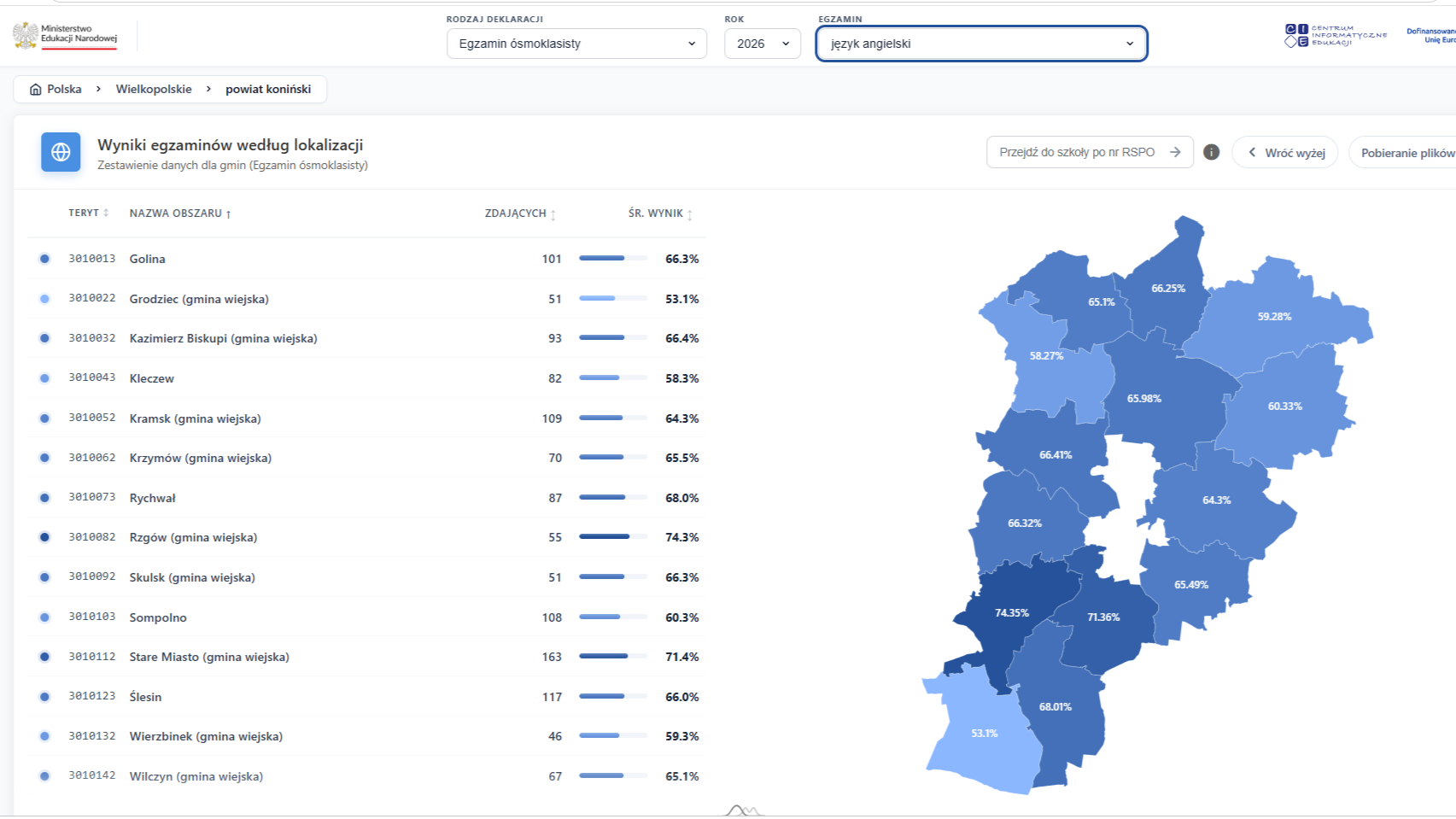Click the dot beside Stare Miasto
1456x819 pixels.
[x=44, y=657]
